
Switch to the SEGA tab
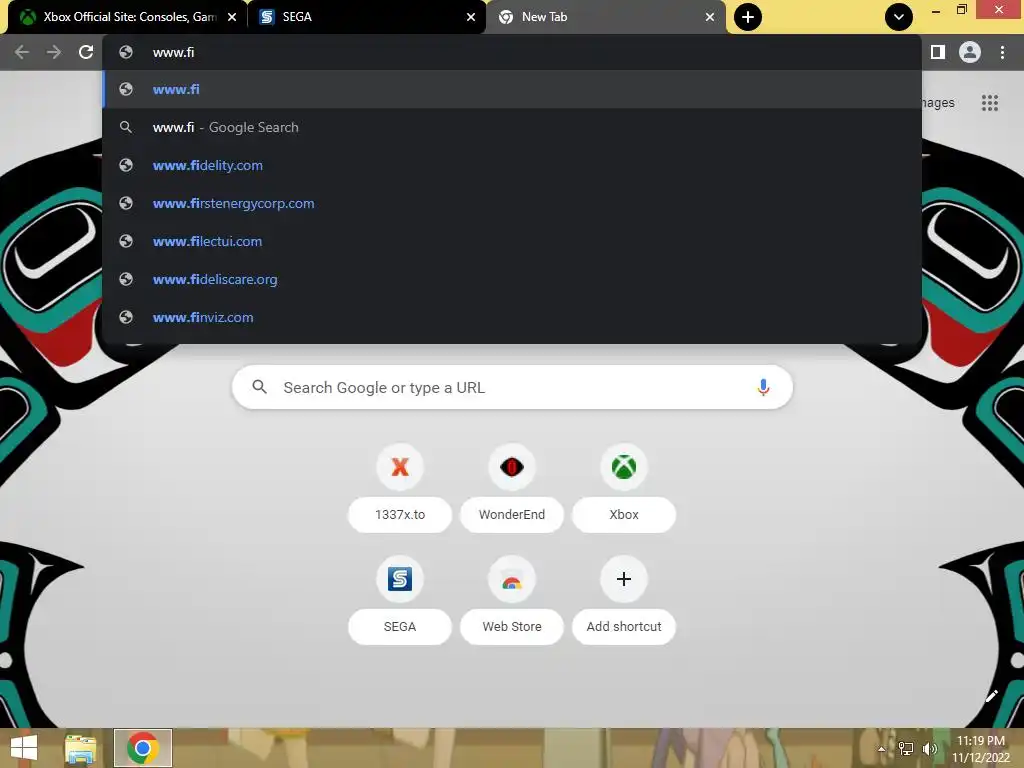pos(368,17)
